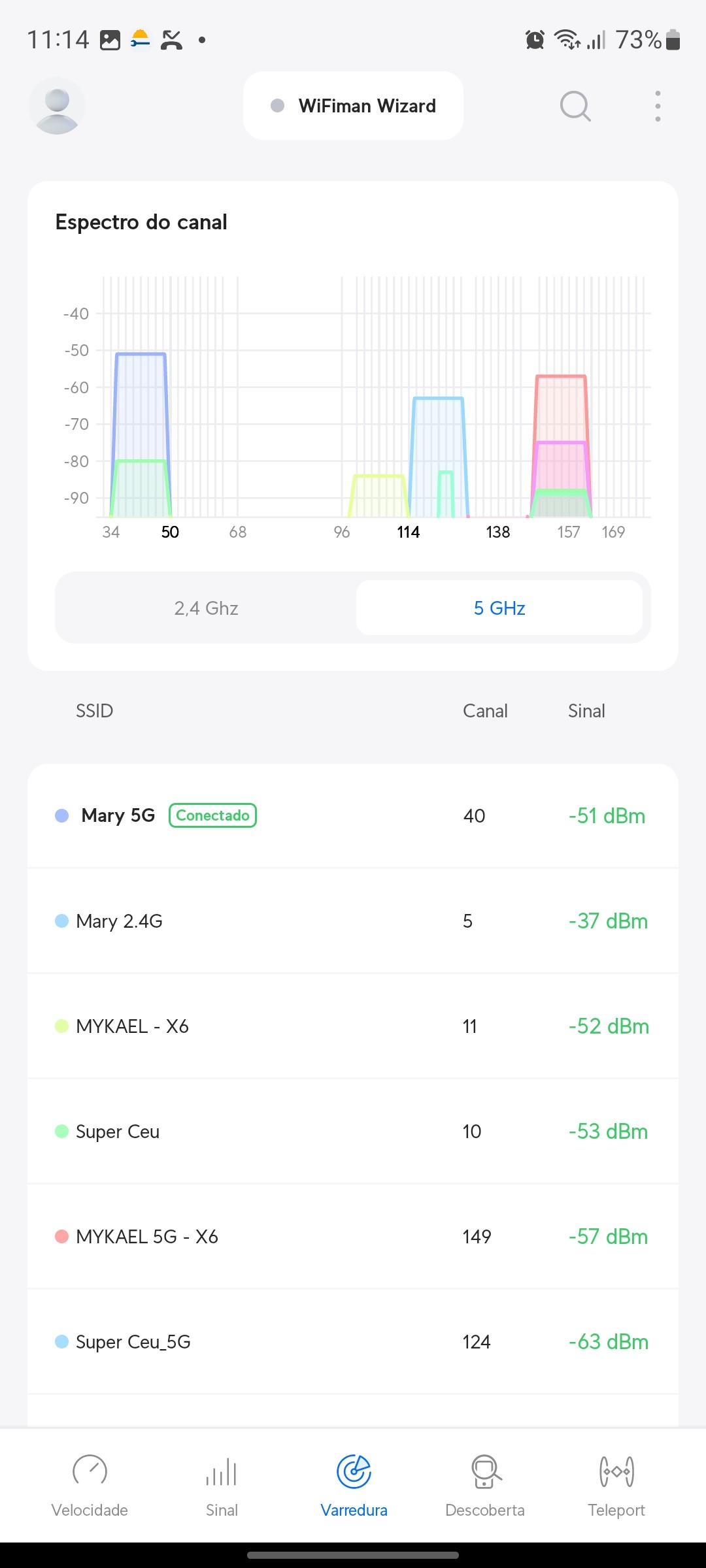Switch spectrum to 2,4 Ghz band
This screenshot has height=1568, width=706.
pyautogui.click(x=206, y=608)
